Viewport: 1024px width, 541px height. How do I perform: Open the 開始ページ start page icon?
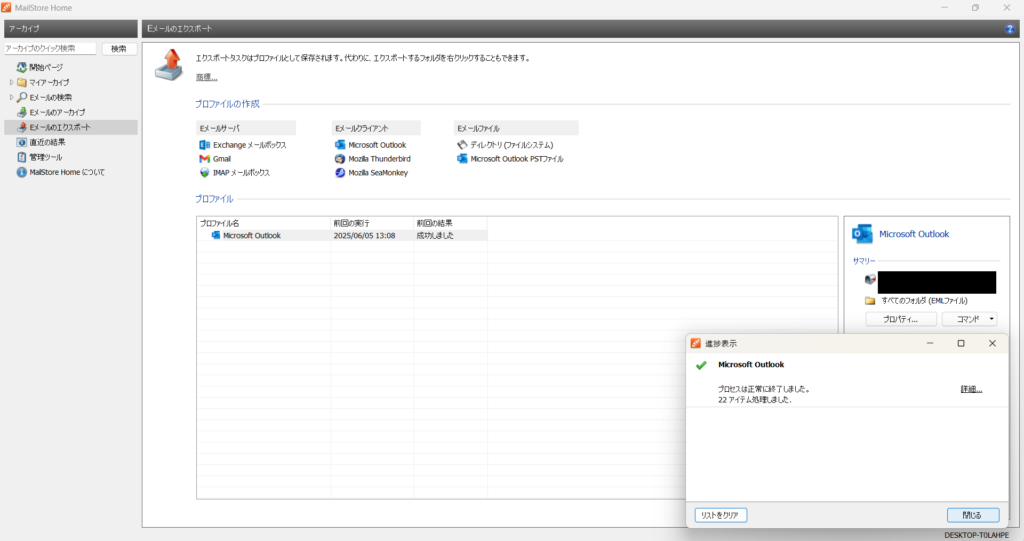(22, 67)
